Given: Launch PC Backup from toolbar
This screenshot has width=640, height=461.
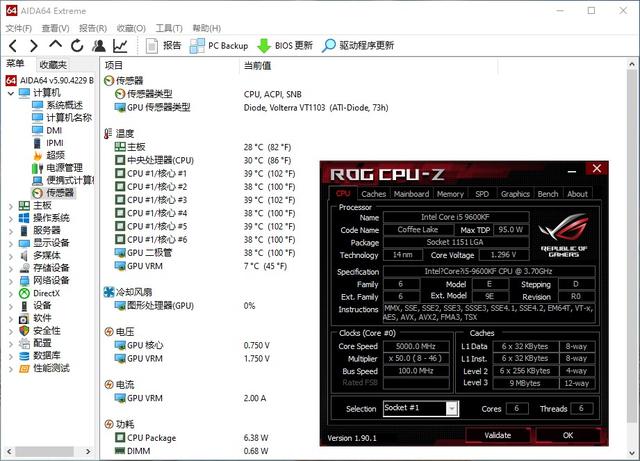Looking at the screenshot, I should 219,45.
